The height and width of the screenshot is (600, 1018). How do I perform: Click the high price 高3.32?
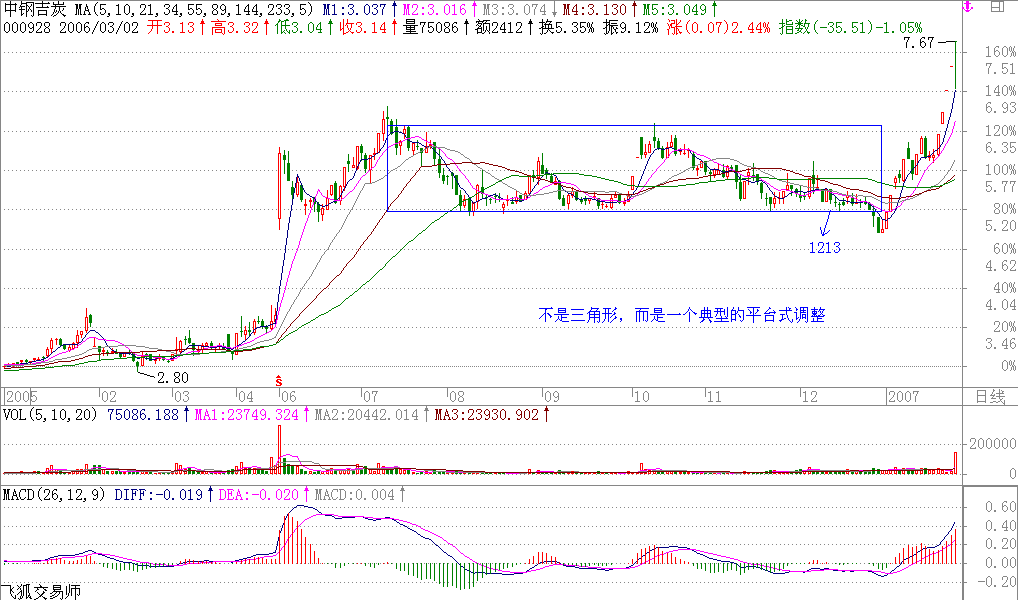tap(234, 28)
